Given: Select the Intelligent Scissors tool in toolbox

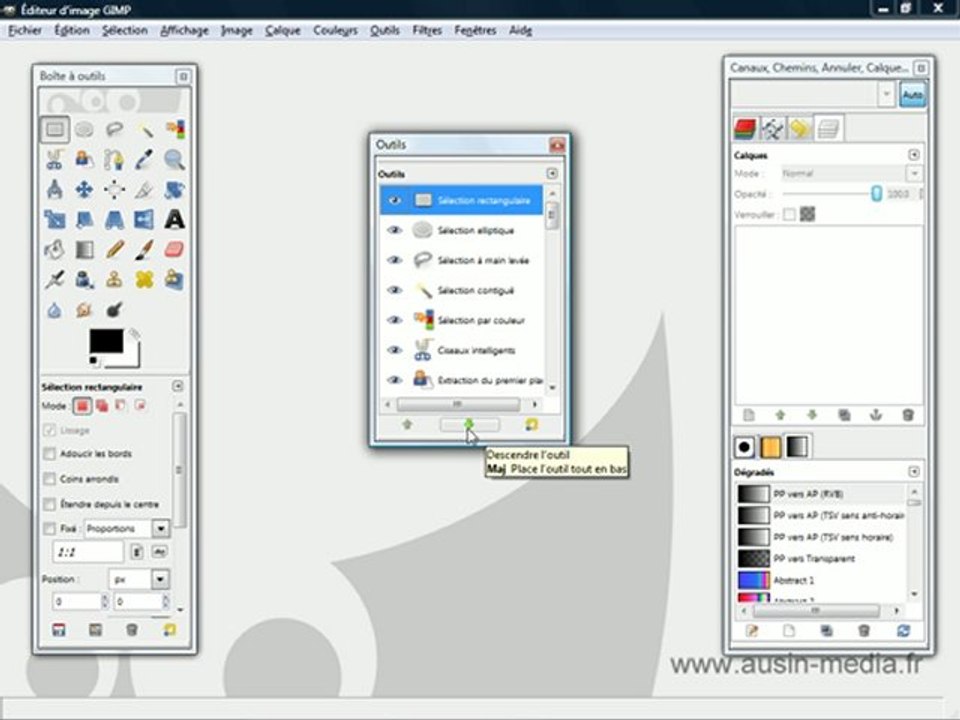Looking at the screenshot, I should [55, 159].
